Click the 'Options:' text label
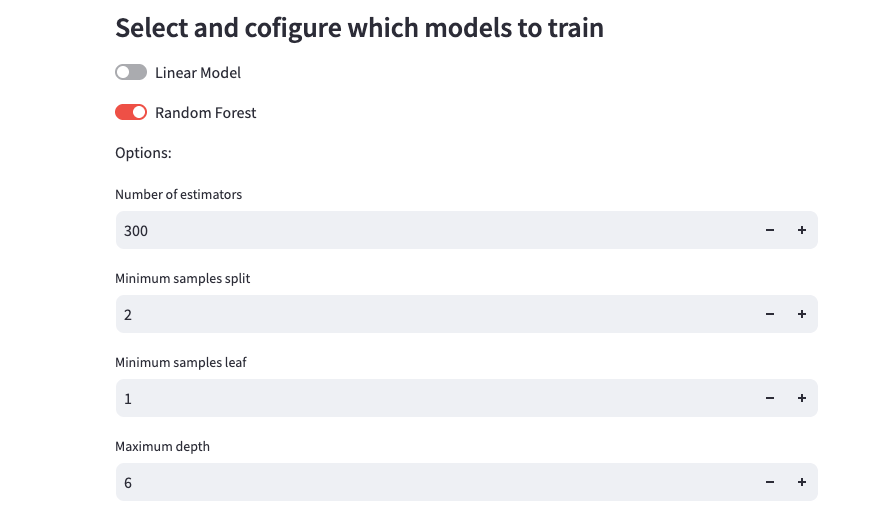Screen dimensions: 884x523 143,153
